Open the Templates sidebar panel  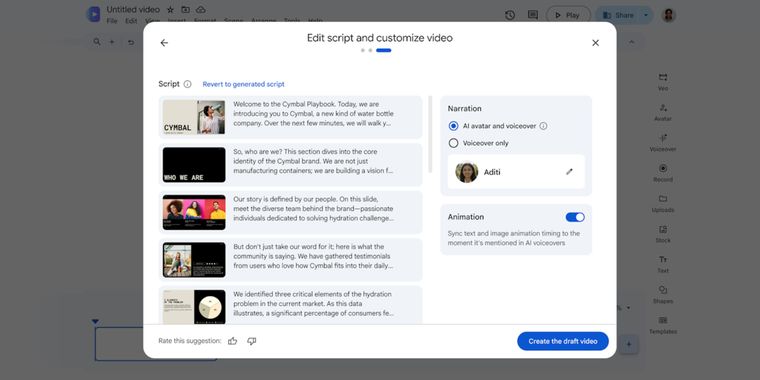click(663, 325)
